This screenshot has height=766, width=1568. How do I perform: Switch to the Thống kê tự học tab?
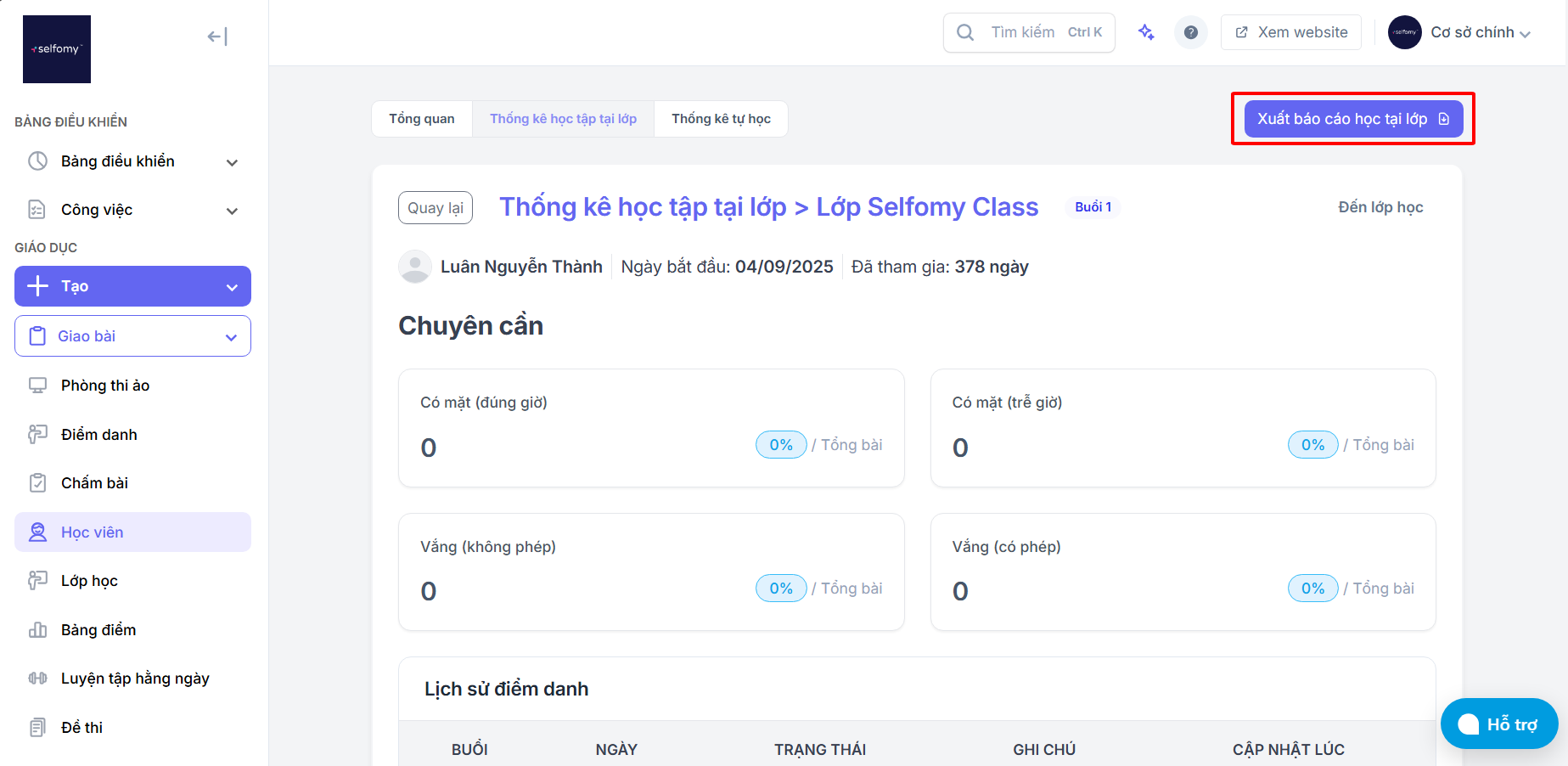tap(721, 119)
